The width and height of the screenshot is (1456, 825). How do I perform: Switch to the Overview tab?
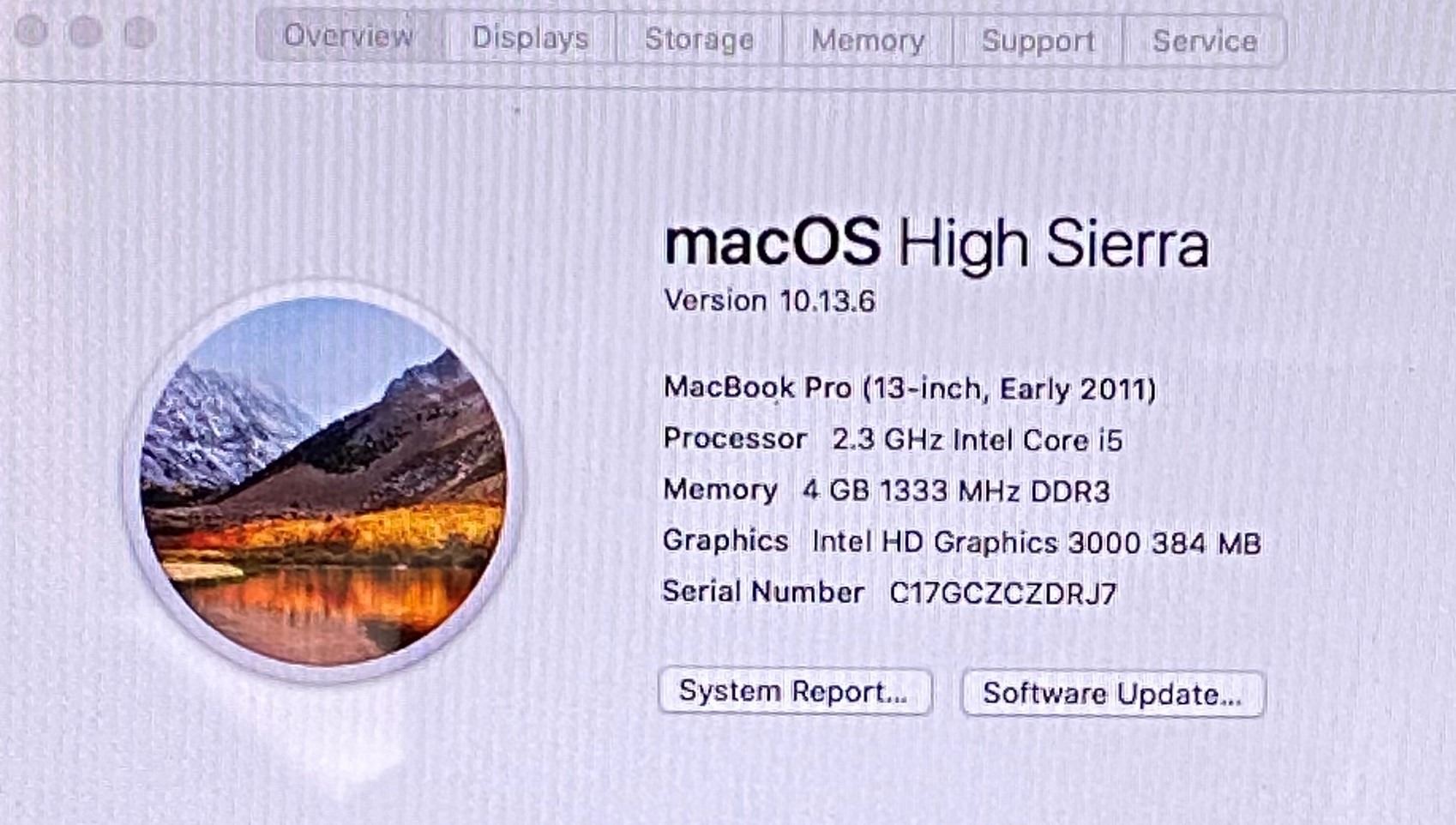pos(349,36)
